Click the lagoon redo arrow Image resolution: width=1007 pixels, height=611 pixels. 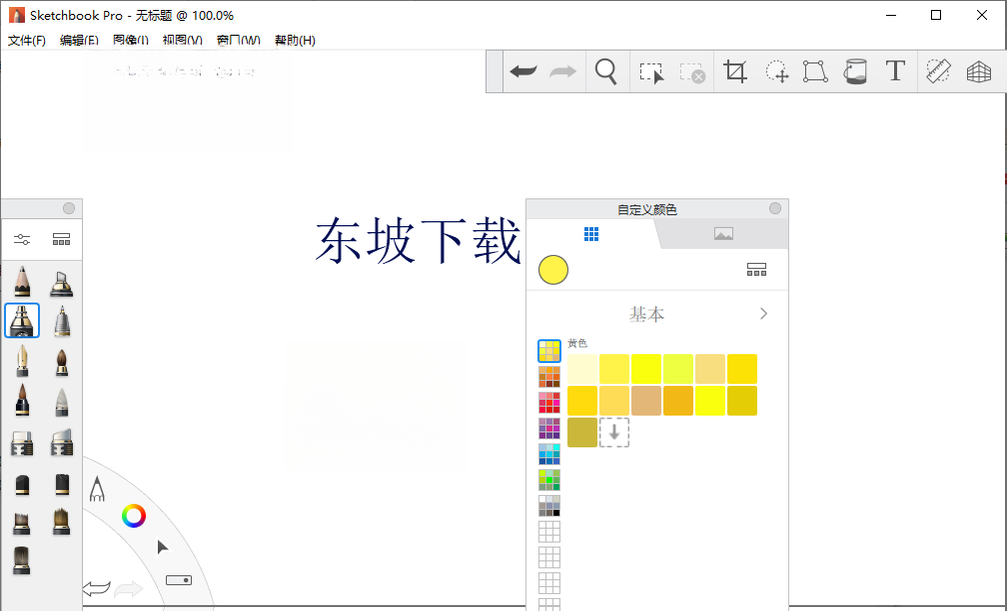(128, 588)
